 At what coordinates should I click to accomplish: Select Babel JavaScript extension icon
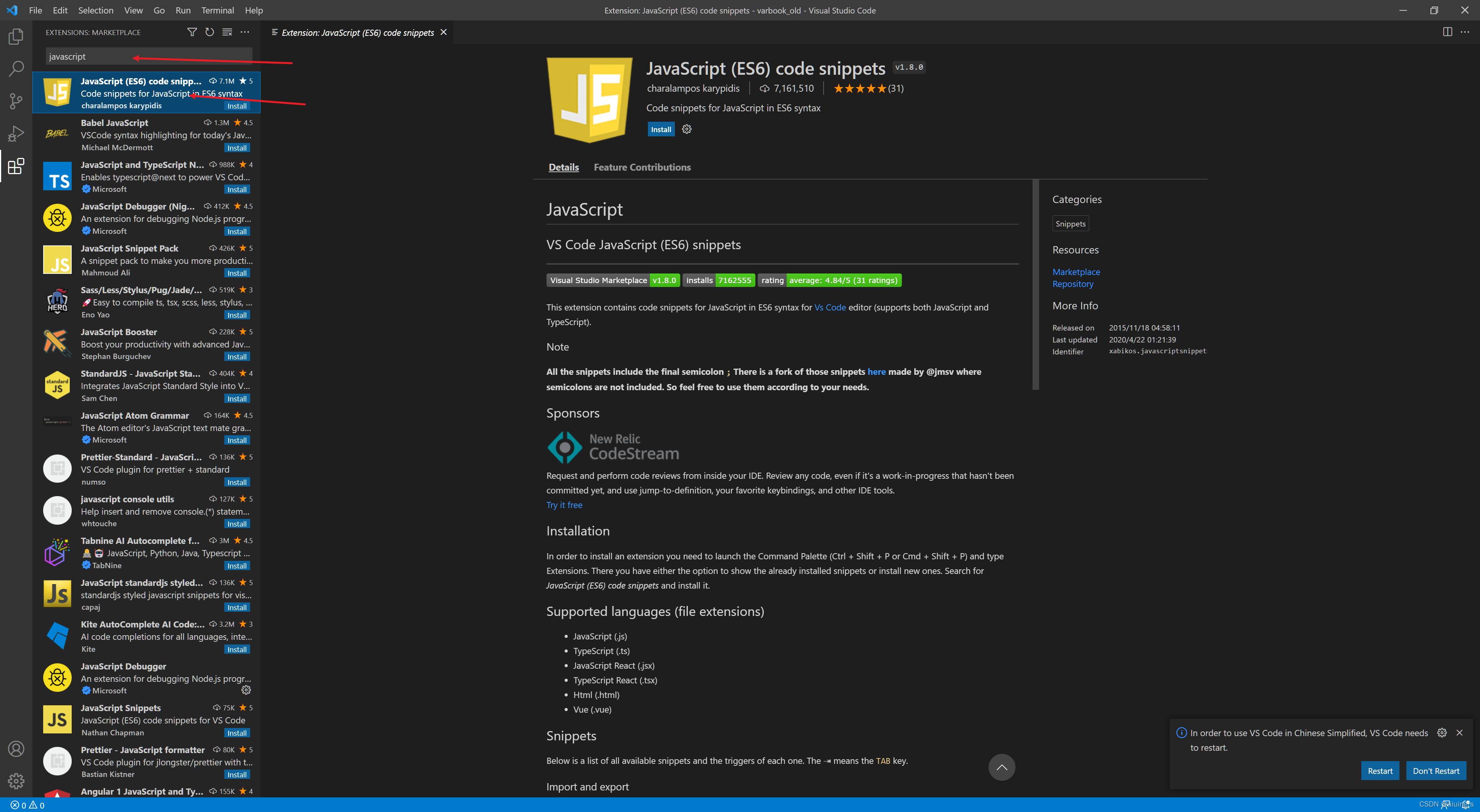tap(57, 134)
